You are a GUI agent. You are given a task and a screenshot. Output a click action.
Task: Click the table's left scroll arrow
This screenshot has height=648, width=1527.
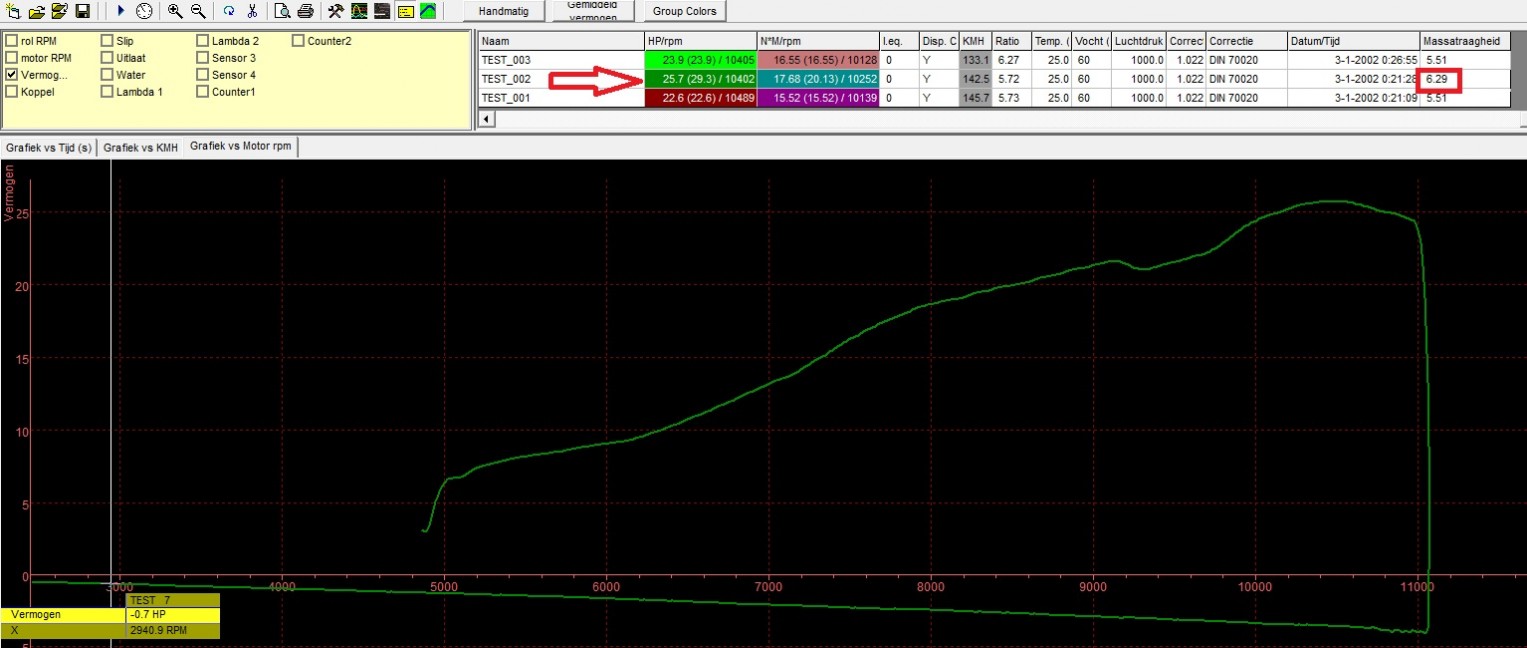click(487, 119)
